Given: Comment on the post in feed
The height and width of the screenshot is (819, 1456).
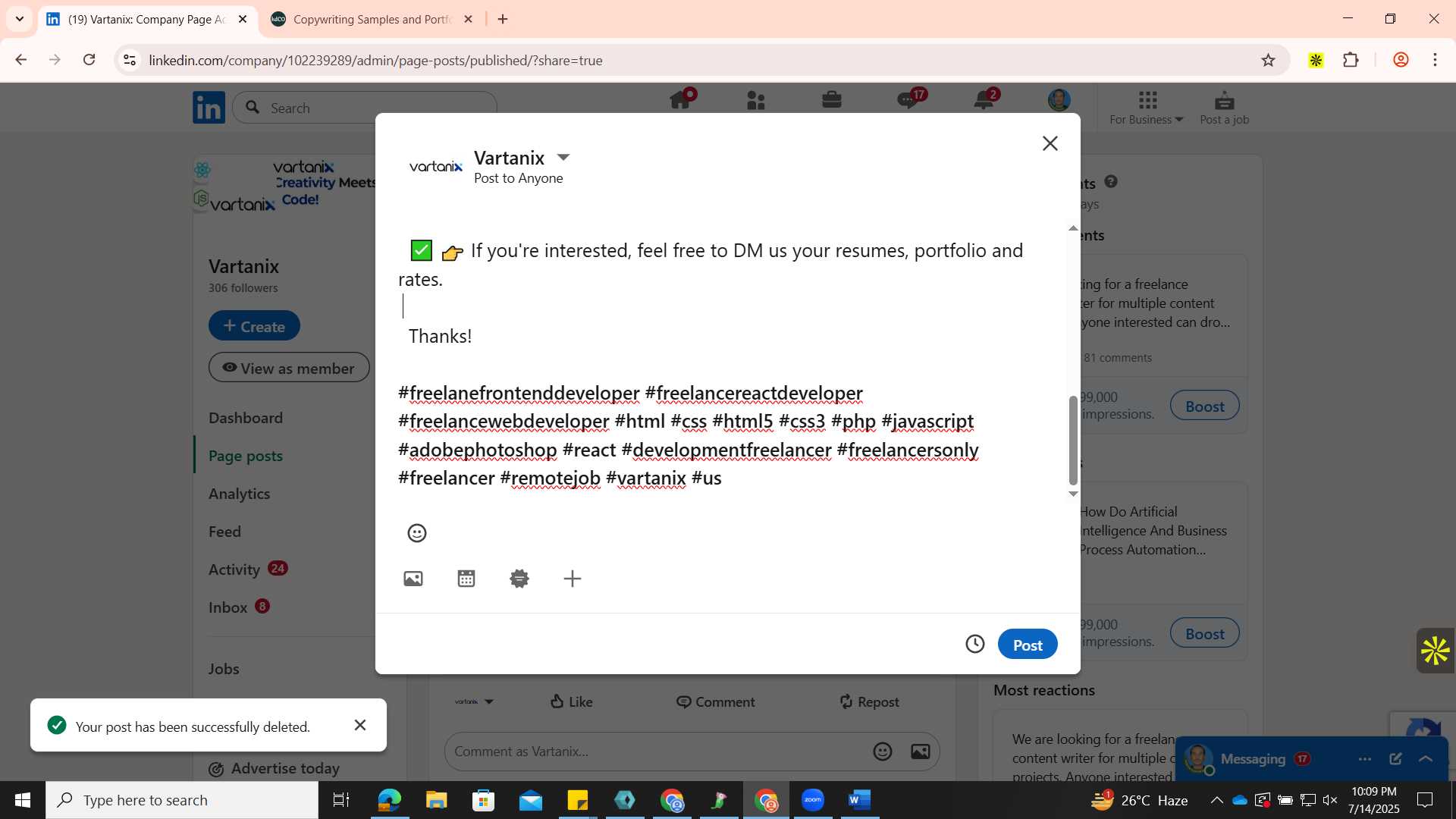Looking at the screenshot, I should tap(715, 701).
